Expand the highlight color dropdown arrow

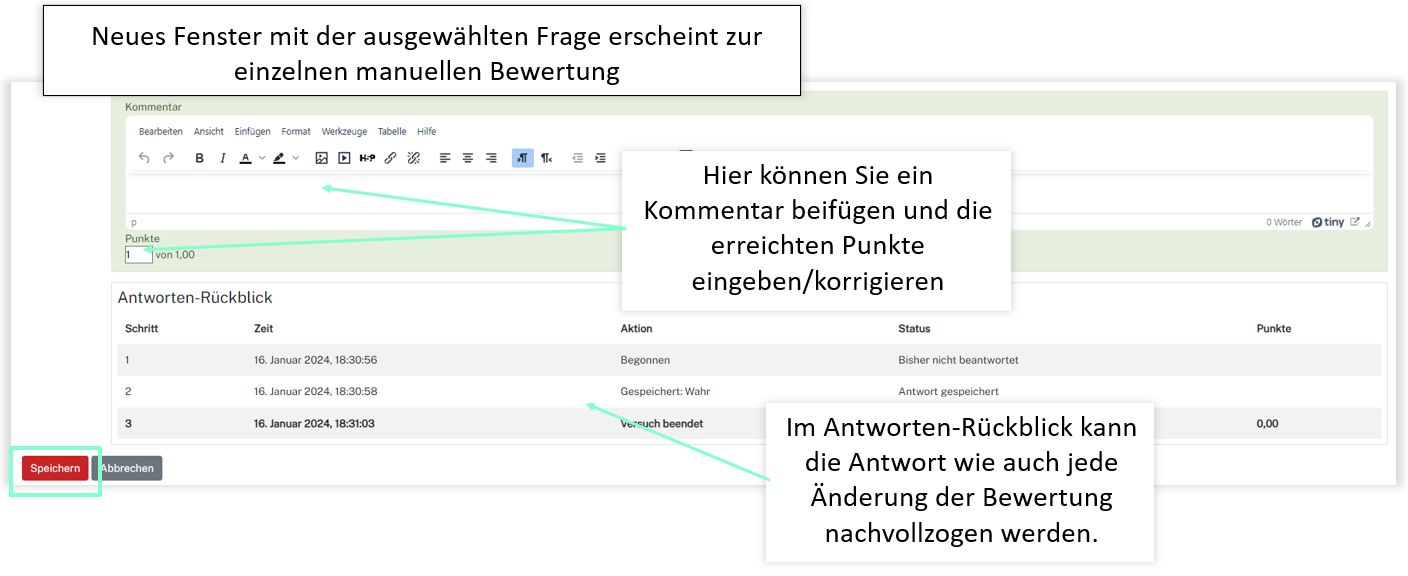(295, 158)
